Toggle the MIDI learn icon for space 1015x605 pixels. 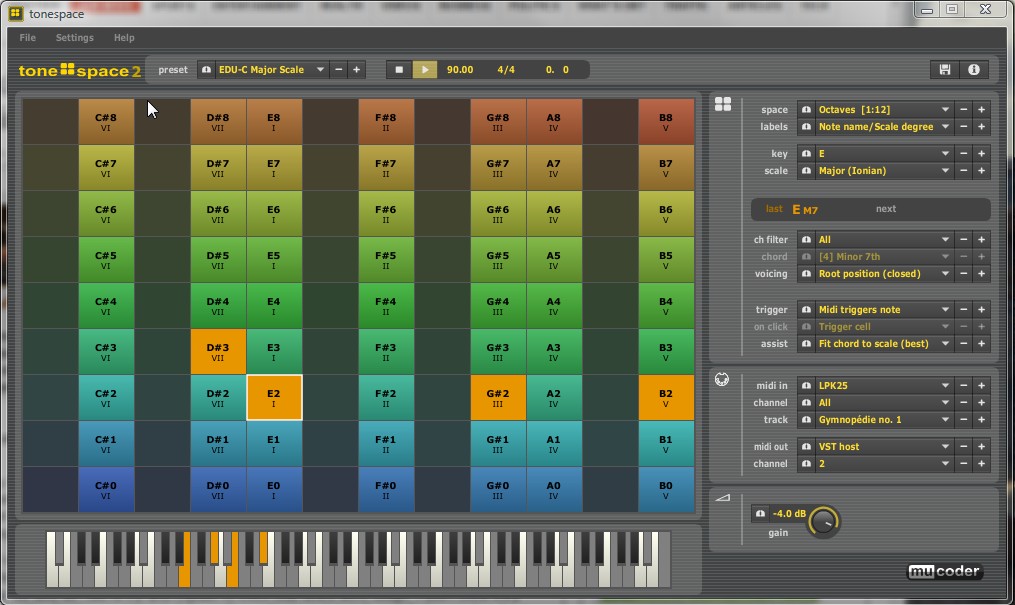coord(806,109)
